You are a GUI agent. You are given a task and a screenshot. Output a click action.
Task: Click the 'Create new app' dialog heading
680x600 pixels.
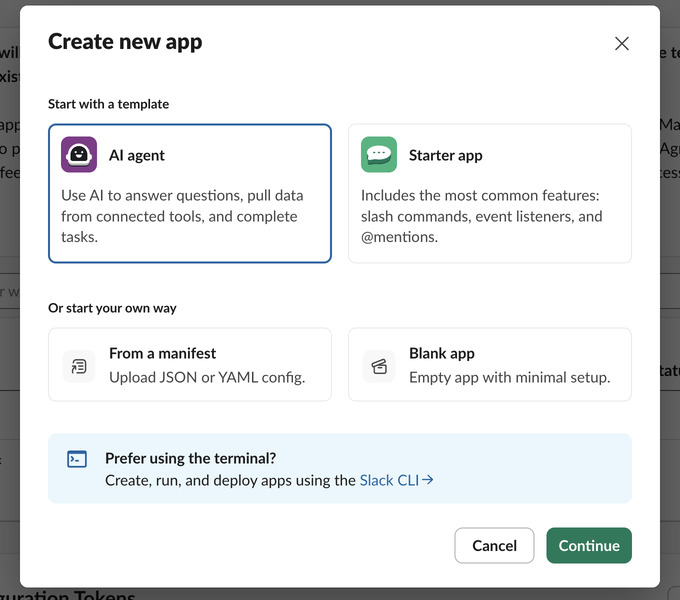click(x=125, y=42)
